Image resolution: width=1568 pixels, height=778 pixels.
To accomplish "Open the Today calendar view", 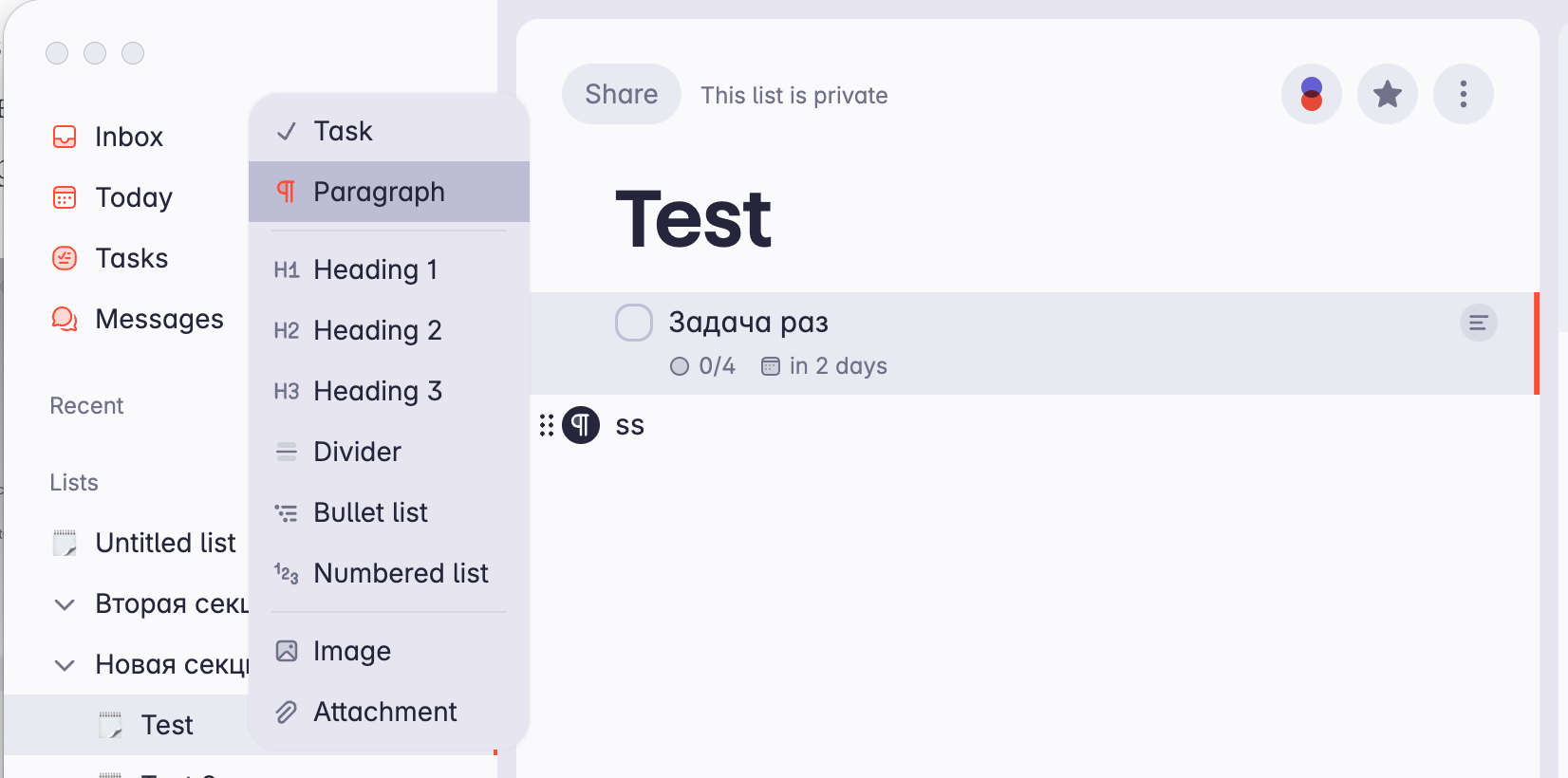I will [133, 197].
